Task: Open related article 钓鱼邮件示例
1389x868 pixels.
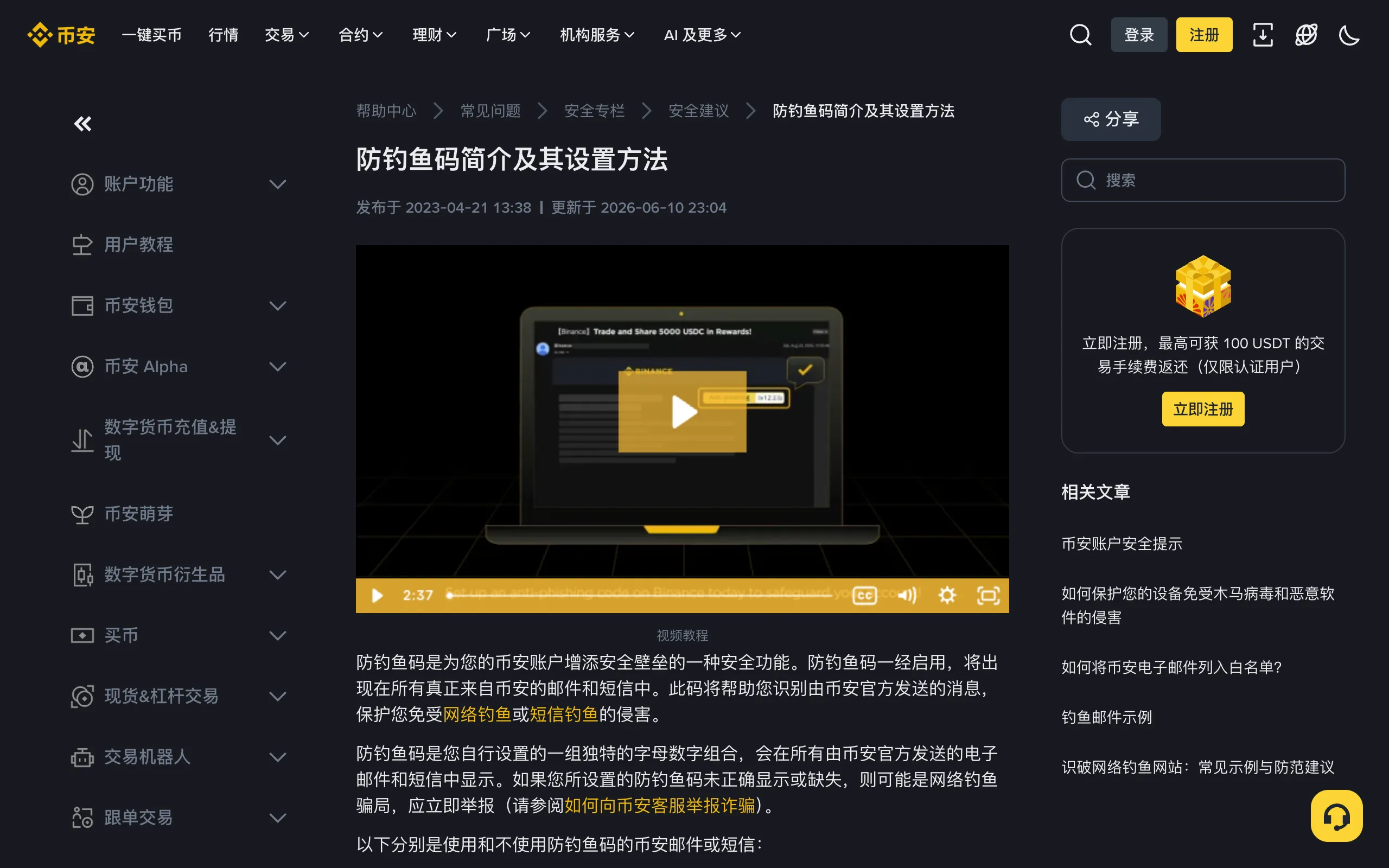Action: (1106, 718)
